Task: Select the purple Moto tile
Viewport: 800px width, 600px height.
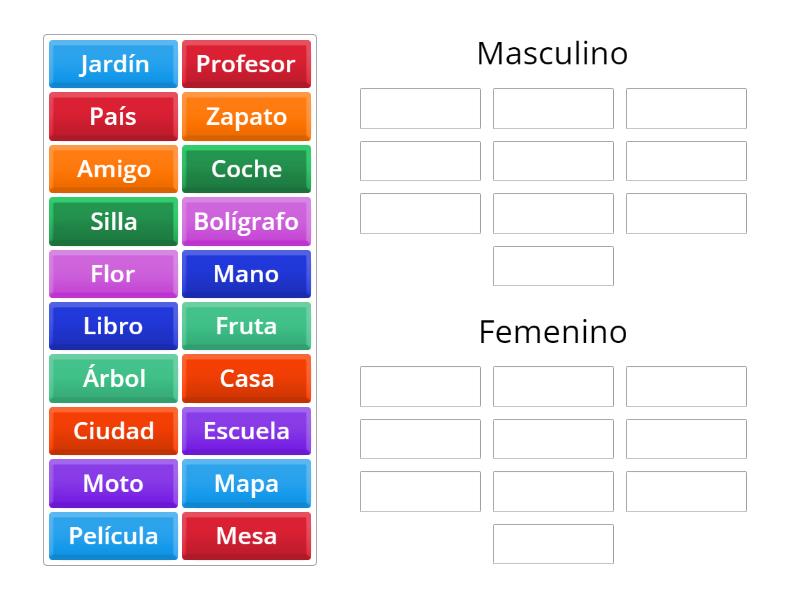Action: (x=113, y=484)
